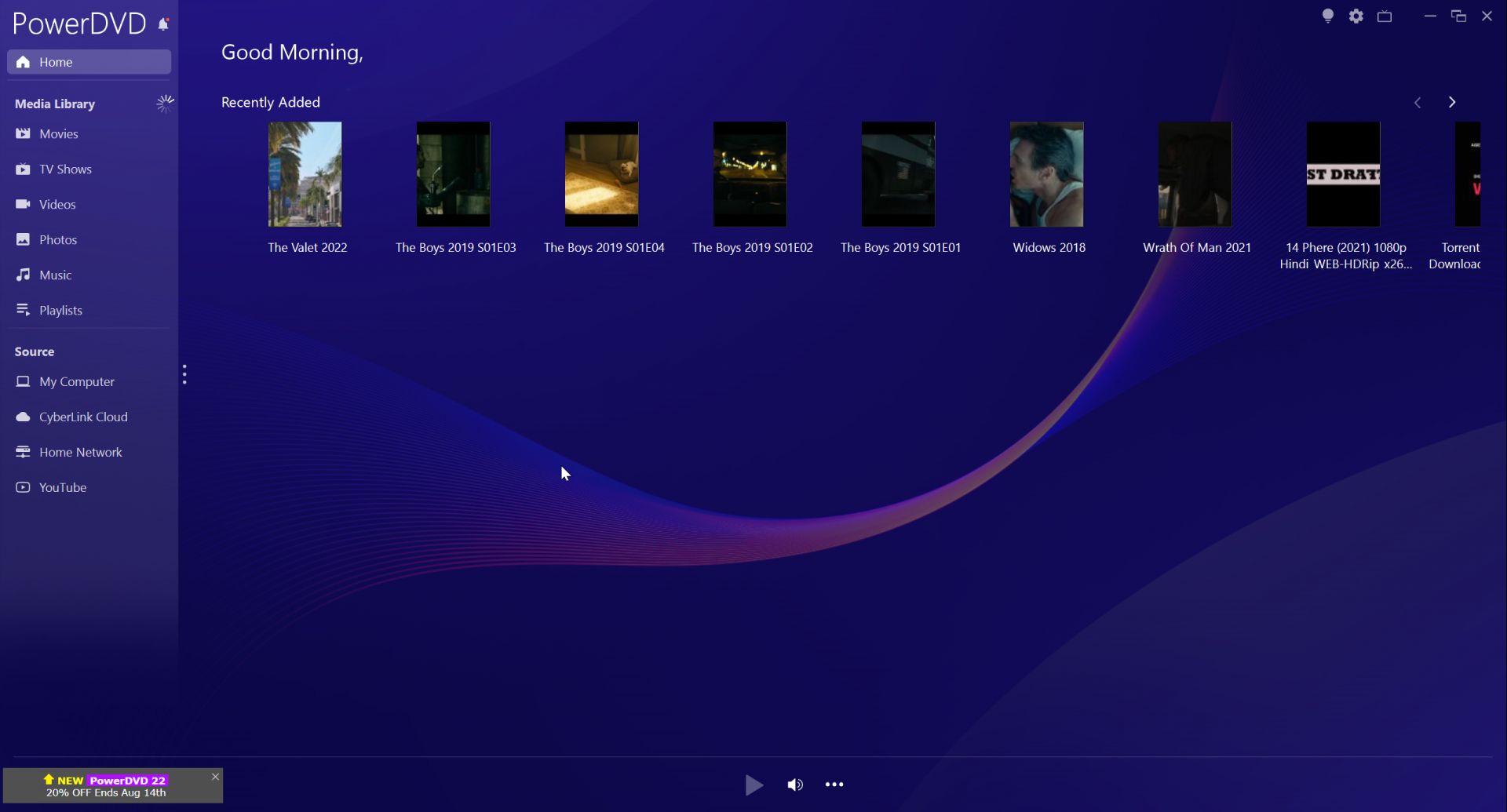Click the title text 'Widows 2018'

click(x=1049, y=248)
